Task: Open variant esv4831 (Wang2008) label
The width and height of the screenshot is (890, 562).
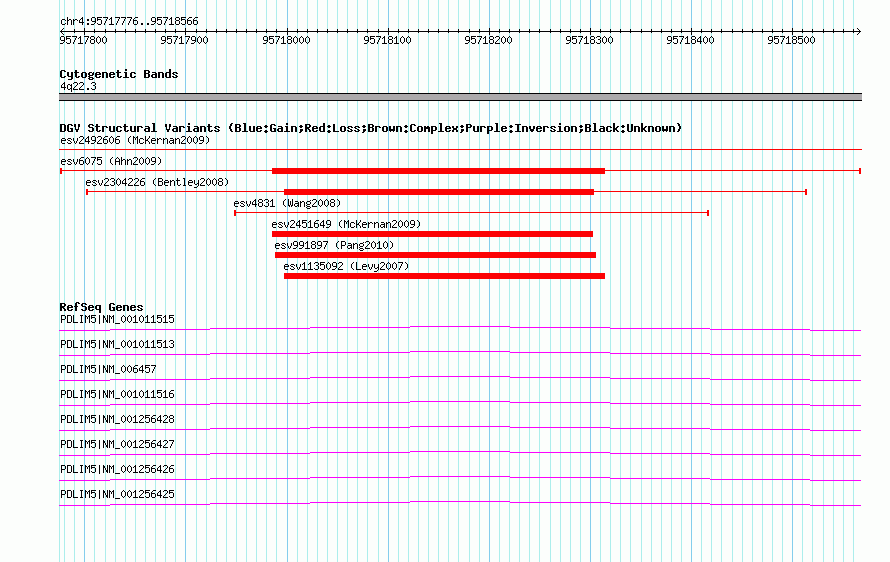Action: [287, 203]
